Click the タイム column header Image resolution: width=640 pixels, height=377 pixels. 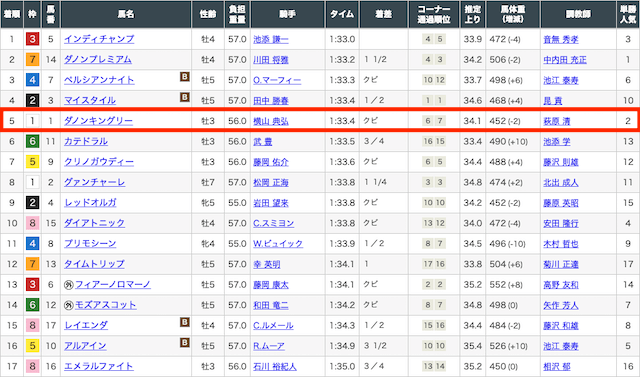[x=342, y=14]
